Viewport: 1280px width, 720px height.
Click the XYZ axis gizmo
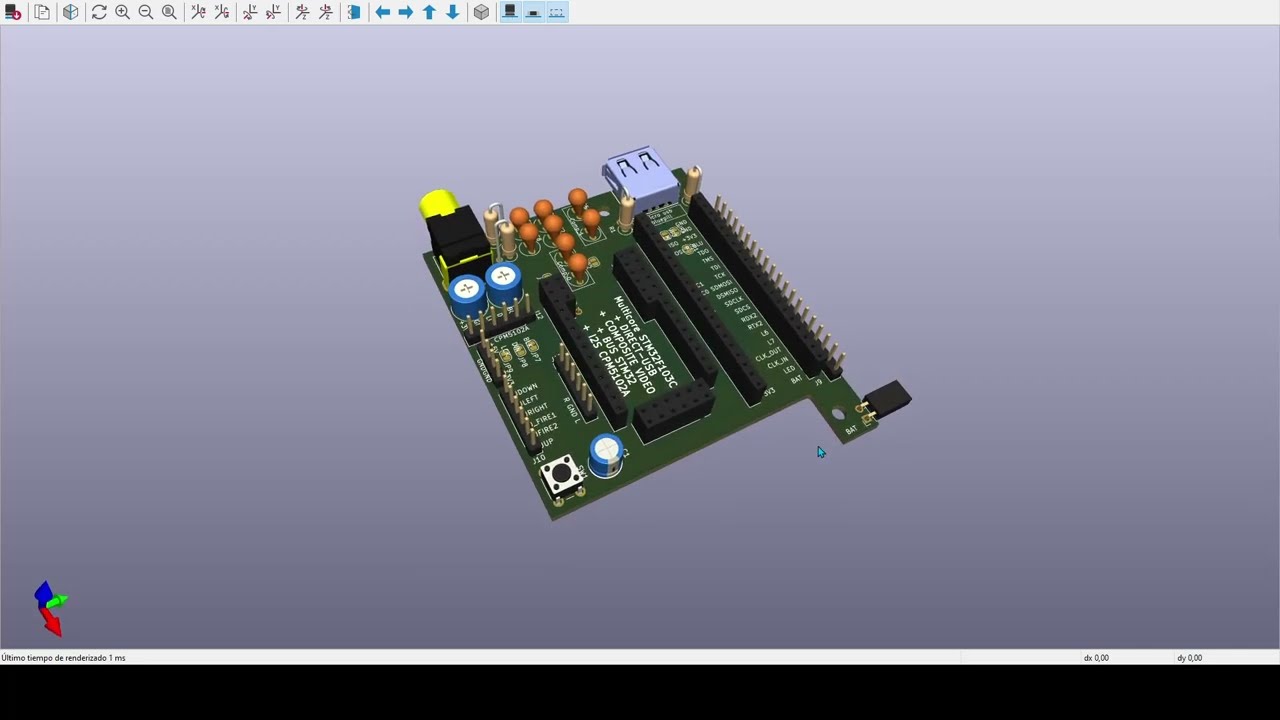coord(50,607)
